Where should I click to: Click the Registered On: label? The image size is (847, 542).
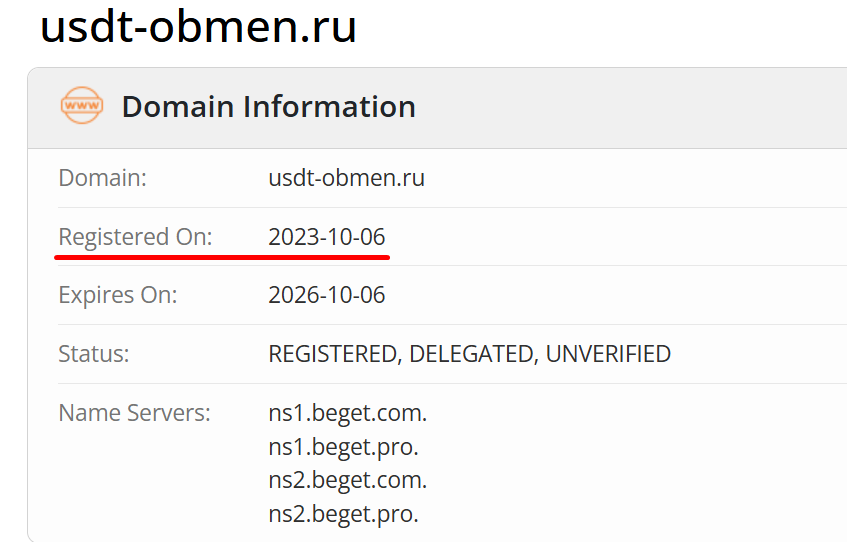[x=136, y=237]
